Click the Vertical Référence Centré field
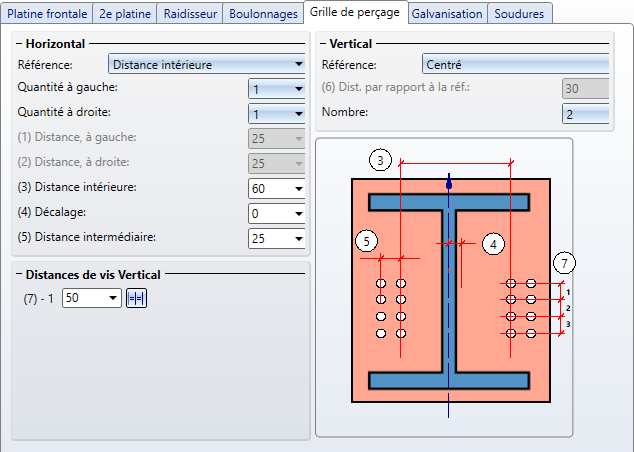634x452 pixels. 515,65
